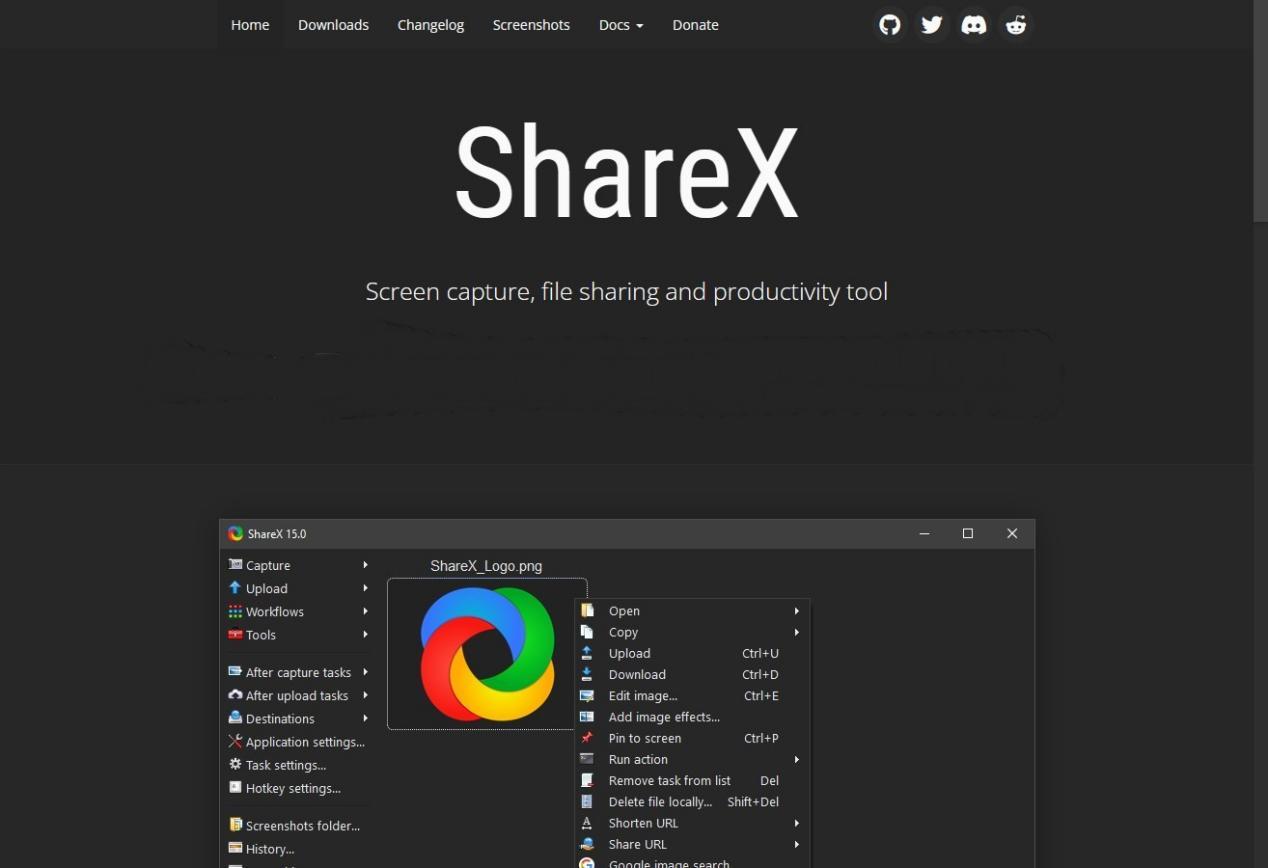Click the ShareX logo in window title bar
Viewport: 1268px width, 868px height.
click(236, 534)
